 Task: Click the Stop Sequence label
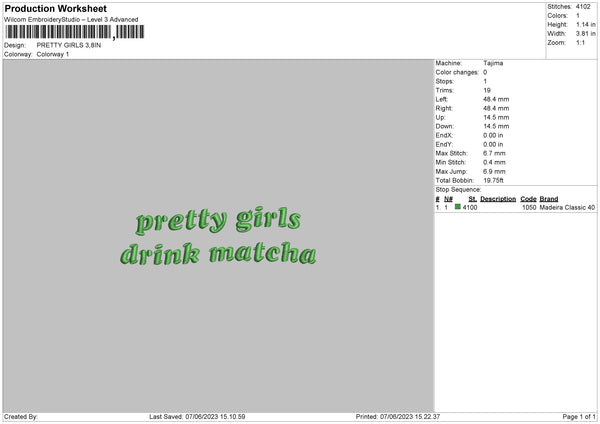point(458,189)
